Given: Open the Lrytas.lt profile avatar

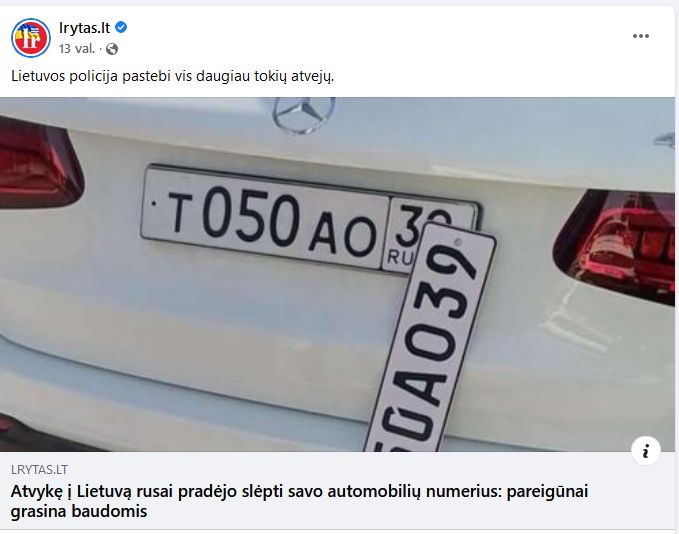Looking at the screenshot, I should coord(30,38).
